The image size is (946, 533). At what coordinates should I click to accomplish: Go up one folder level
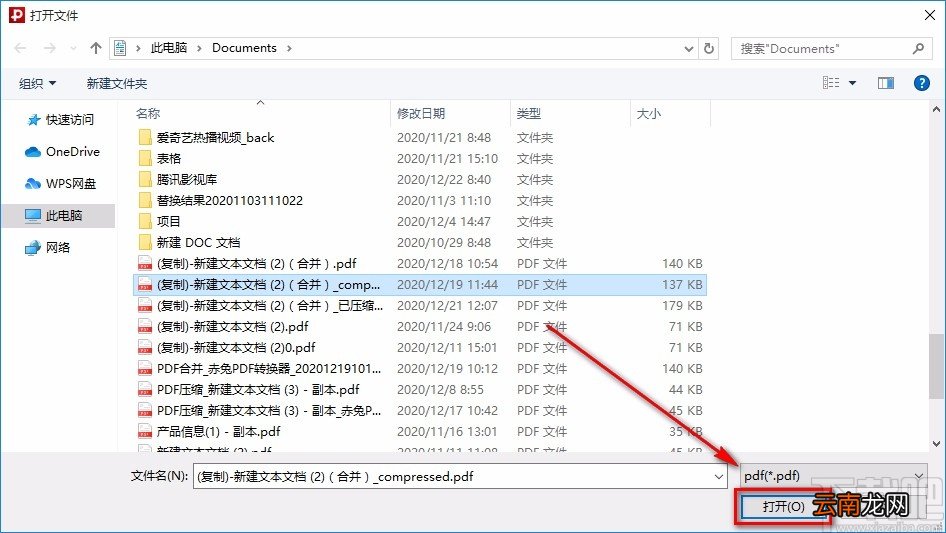click(x=95, y=48)
